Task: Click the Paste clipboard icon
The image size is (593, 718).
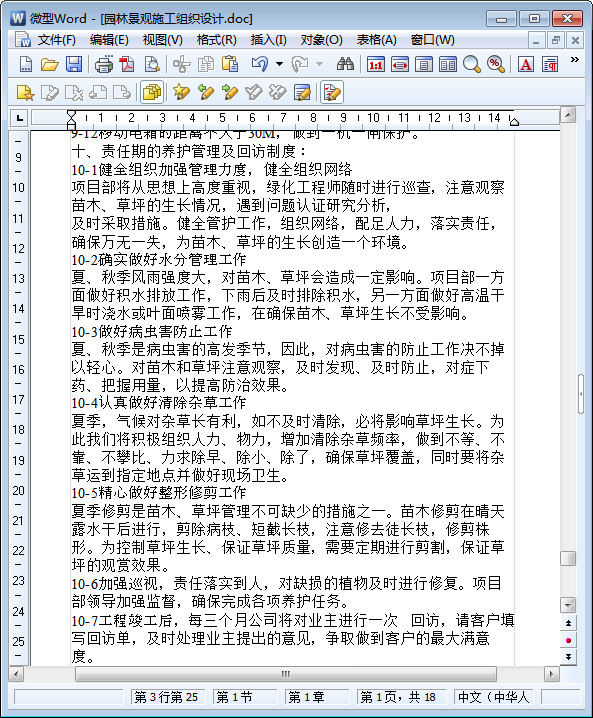Action: [x=230, y=65]
